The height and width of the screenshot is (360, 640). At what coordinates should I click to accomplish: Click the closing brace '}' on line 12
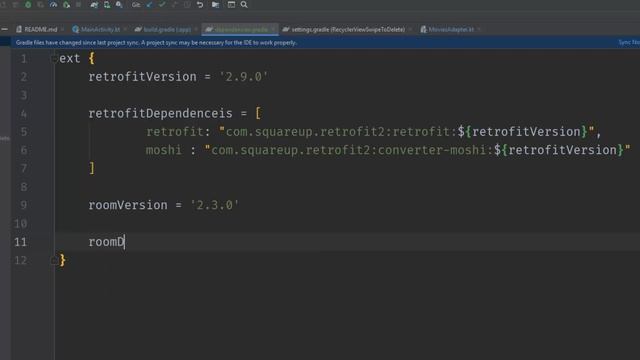[63, 260]
